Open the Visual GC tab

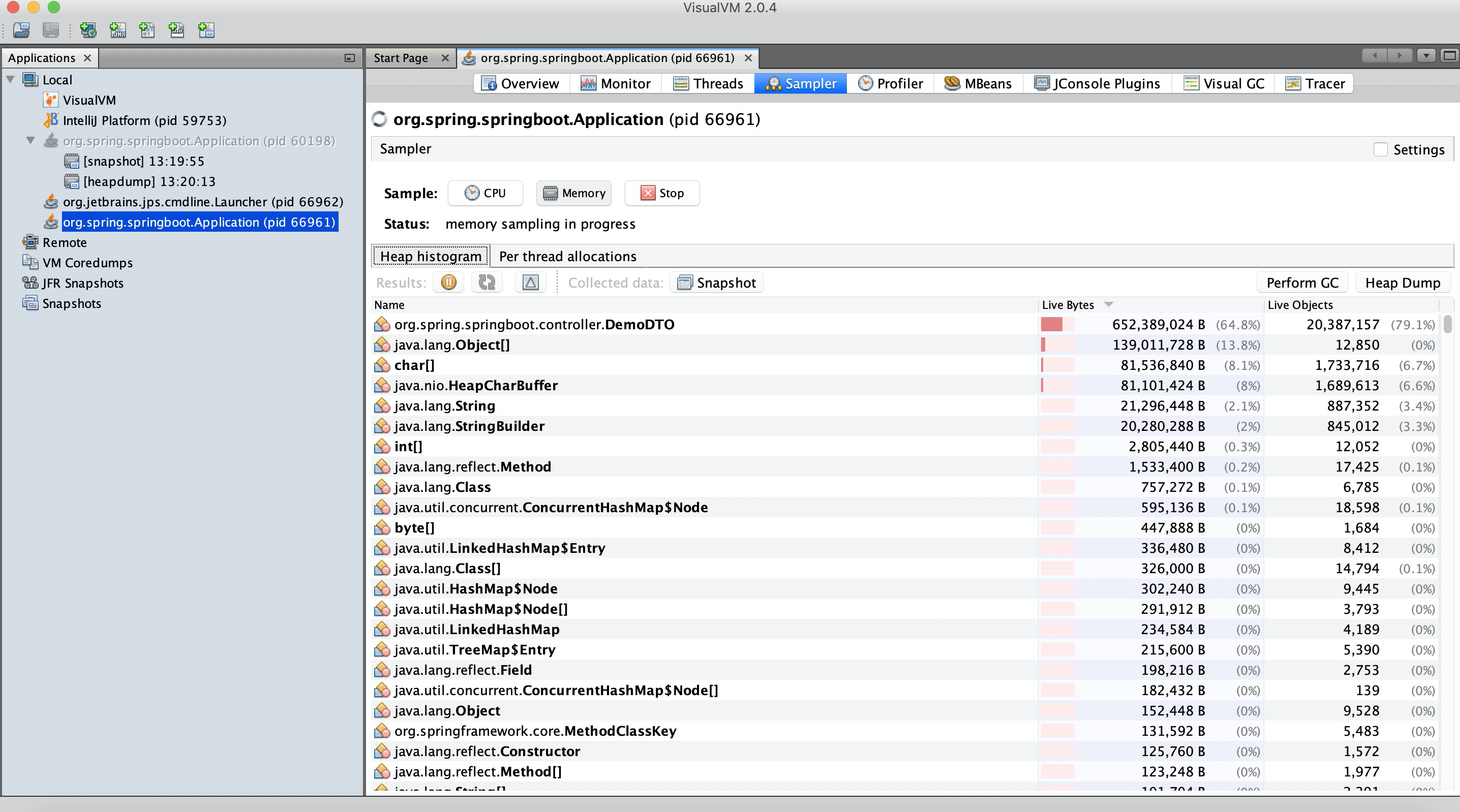pyautogui.click(x=1224, y=83)
